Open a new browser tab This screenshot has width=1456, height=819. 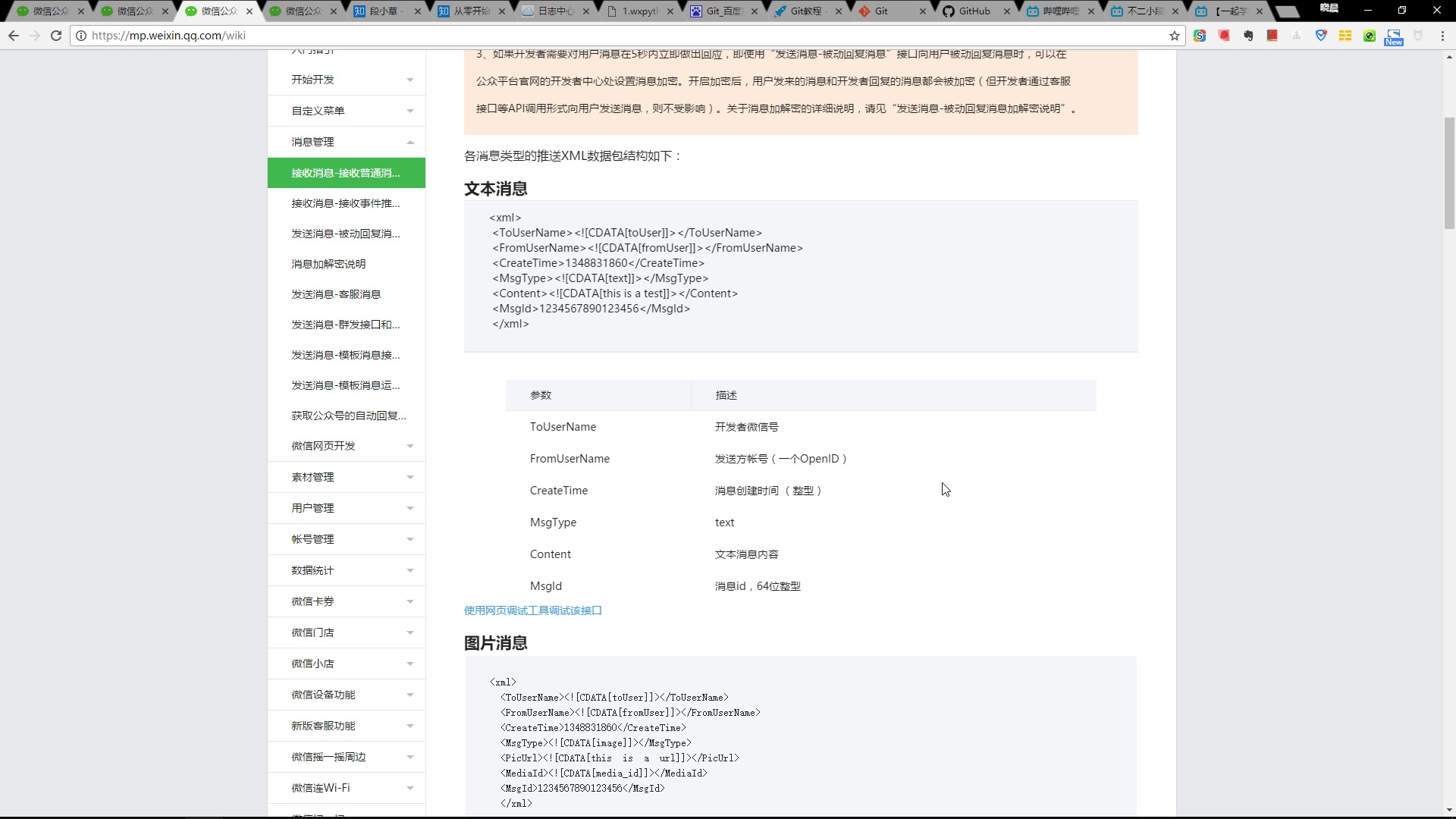pos(1287,11)
